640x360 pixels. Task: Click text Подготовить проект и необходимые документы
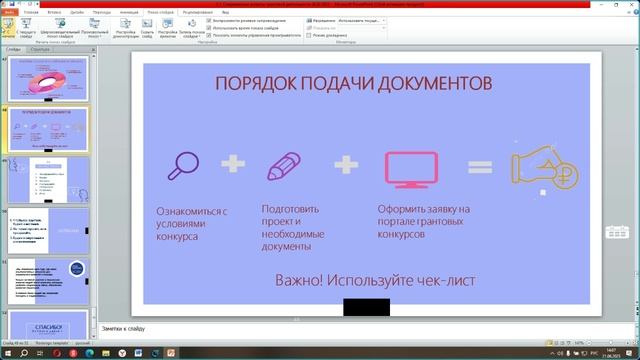[x=293, y=227]
